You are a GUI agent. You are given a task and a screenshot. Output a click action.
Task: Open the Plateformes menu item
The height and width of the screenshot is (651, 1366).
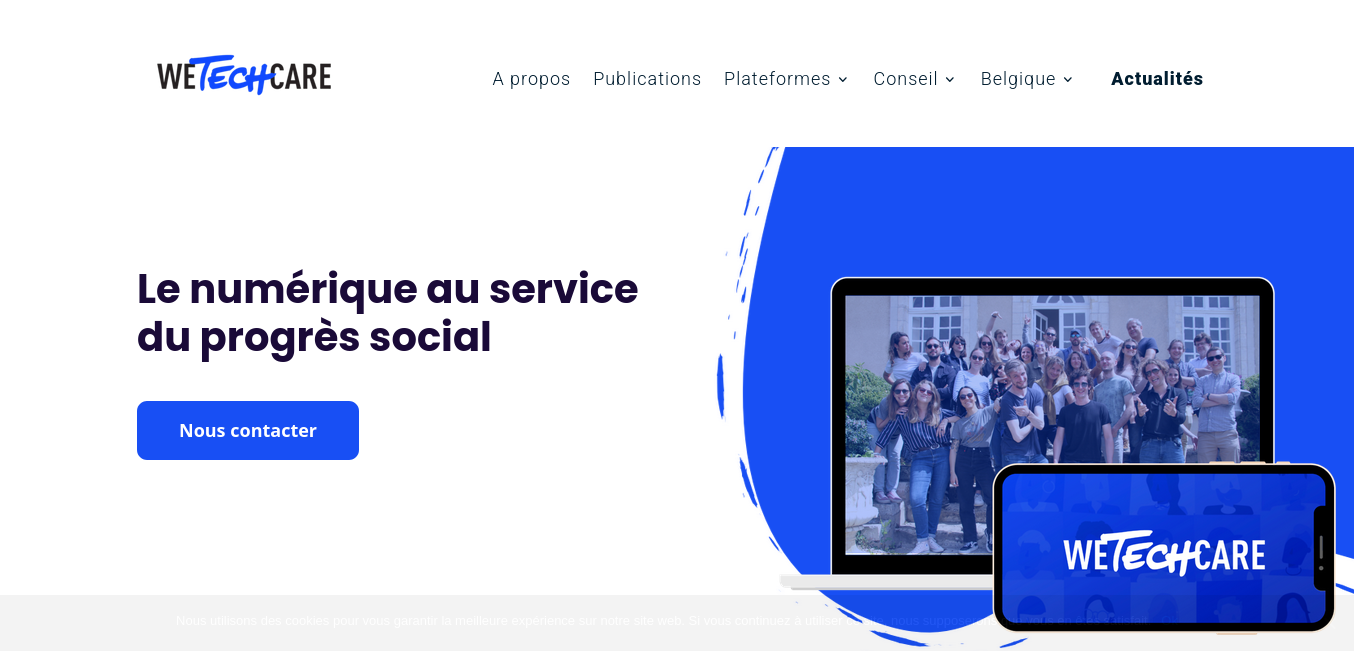click(777, 79)
